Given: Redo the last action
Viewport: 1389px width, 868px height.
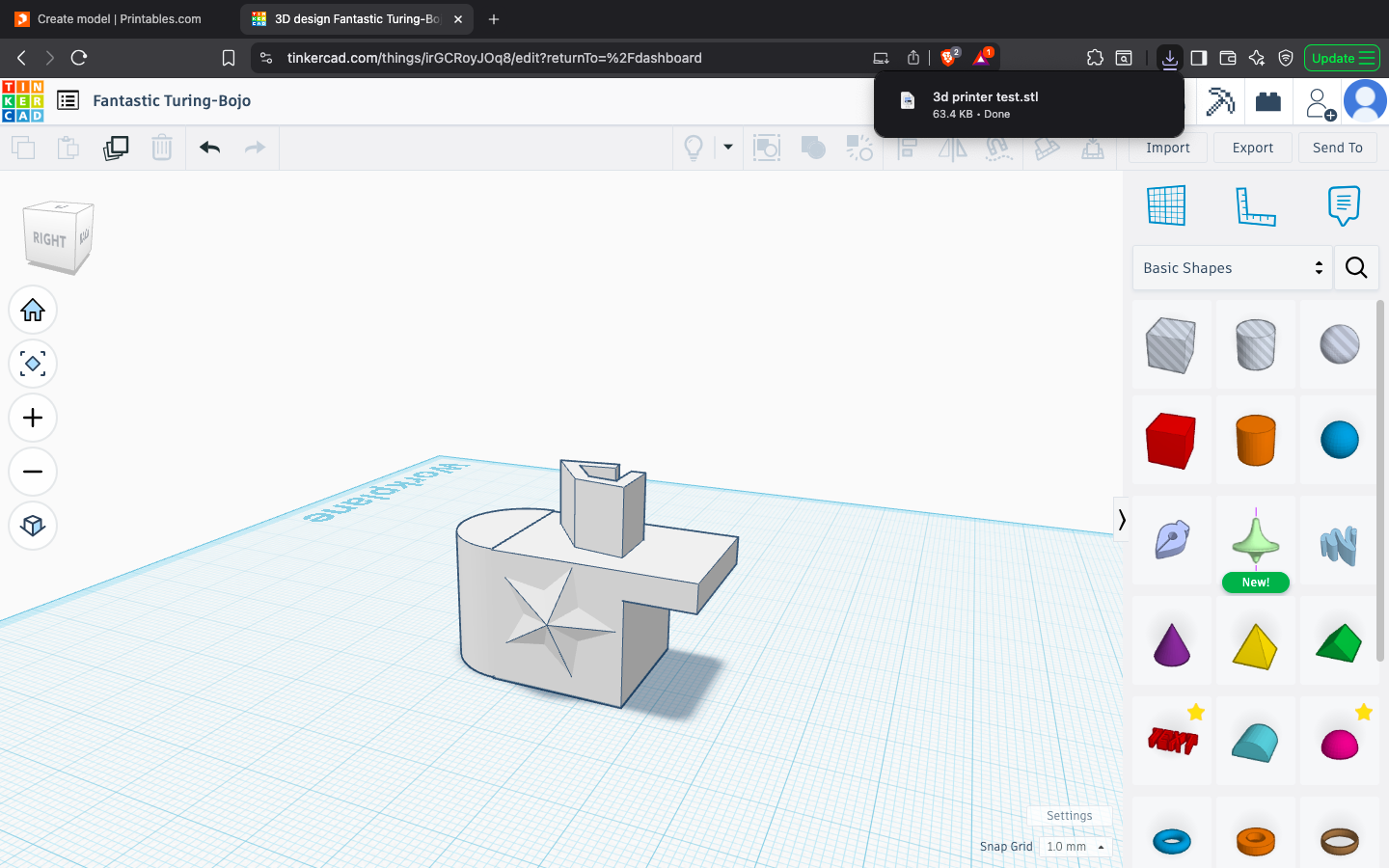Looking at the screenshot, I should tap(255, 148).
